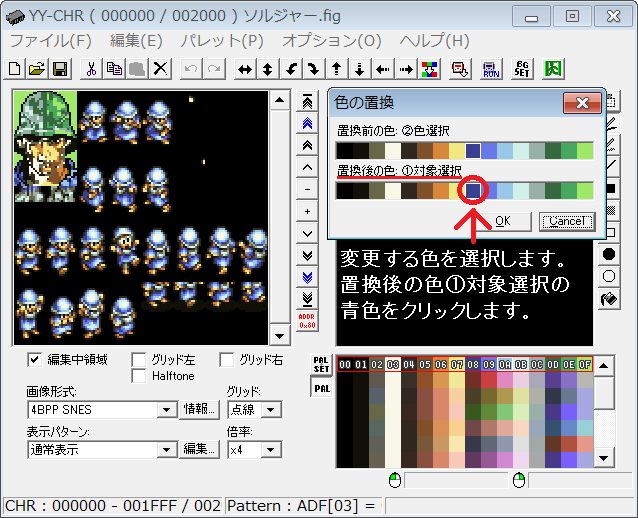Click the blue double-chevron up address icon
This screenshot has width=638, height=518.
pos(307,123)
